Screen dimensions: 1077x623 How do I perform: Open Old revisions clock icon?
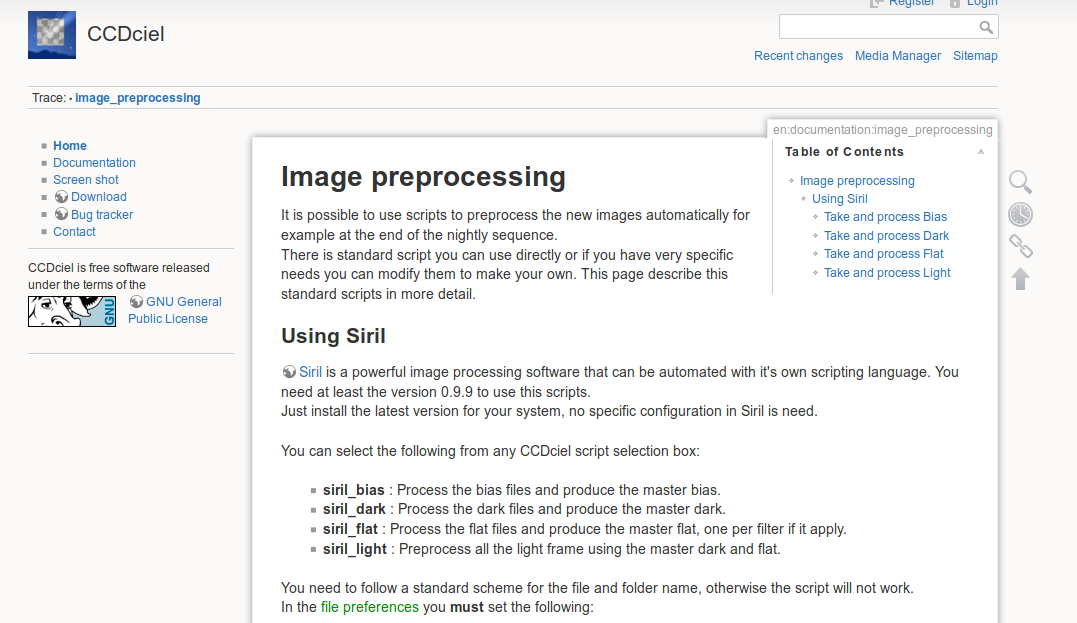[1020, 214]
